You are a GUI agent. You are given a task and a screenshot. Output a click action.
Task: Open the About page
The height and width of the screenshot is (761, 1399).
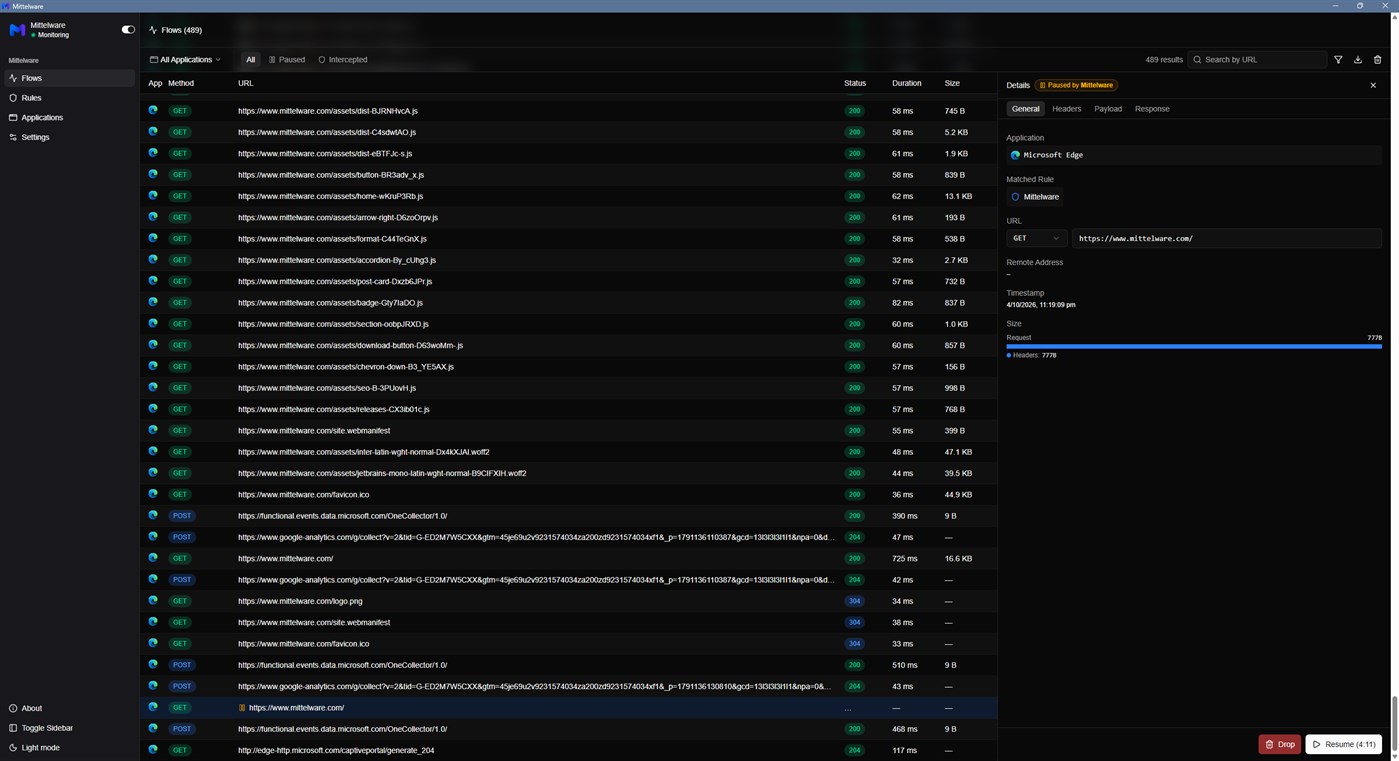[68, 708]
